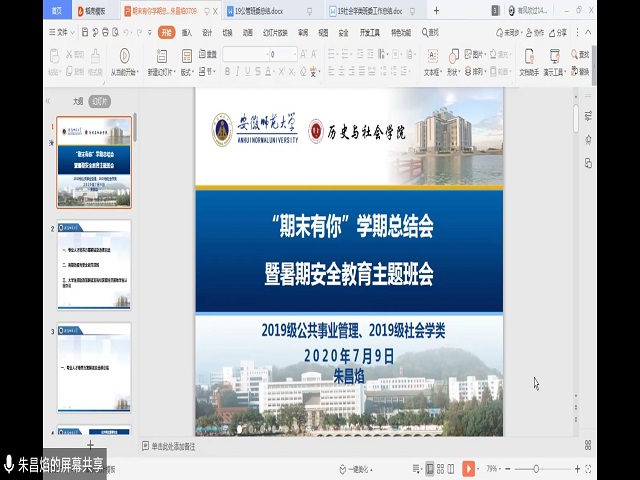Image resolution: width=640 pixels, height=480 pixels.
Task: Switch the panel to 大纲 outline view
Action: pyautogui.click(x=78, y=101)
